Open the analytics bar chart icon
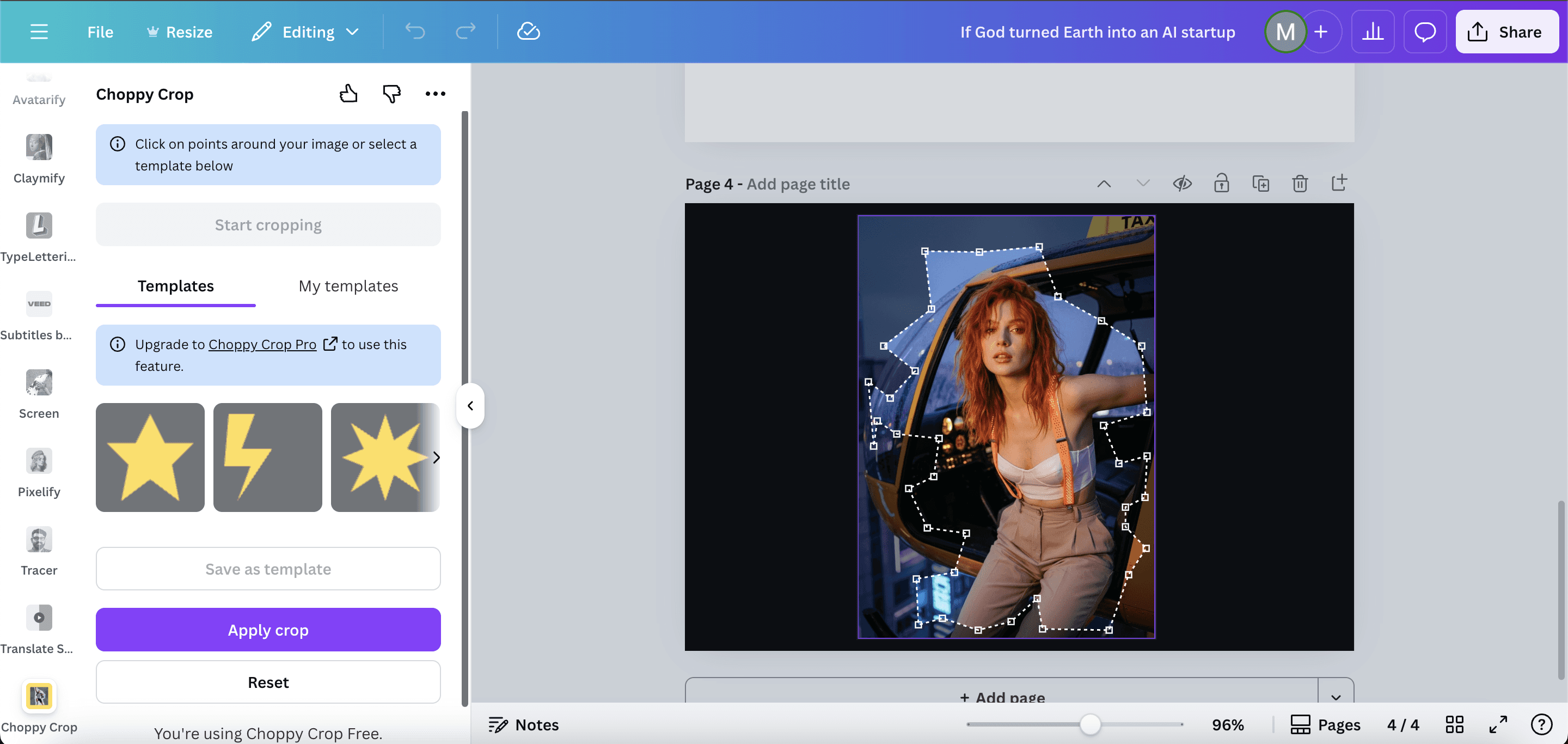This screenshot has height=744, width=1568. pyautogui.click(x=1373, y=32)
